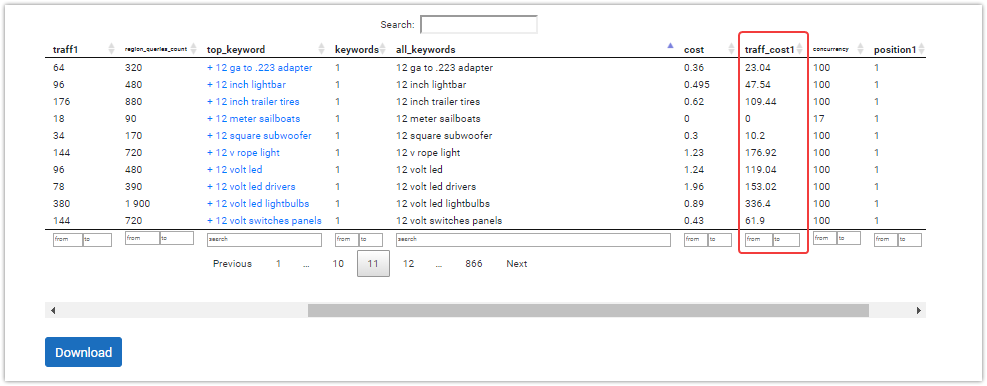Click the blue Download button
Image resolution: width=987 pixels, height=386 pixels.
(x=83, y=353)
